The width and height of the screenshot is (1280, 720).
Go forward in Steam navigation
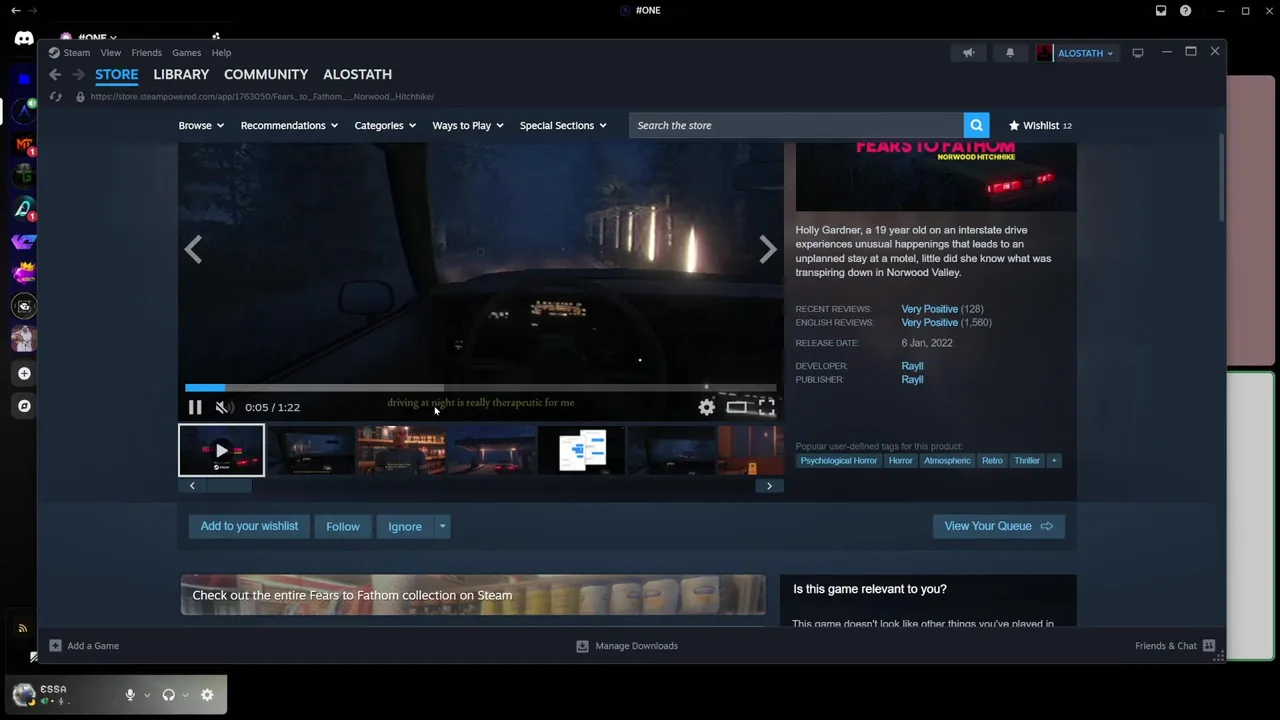79,74
